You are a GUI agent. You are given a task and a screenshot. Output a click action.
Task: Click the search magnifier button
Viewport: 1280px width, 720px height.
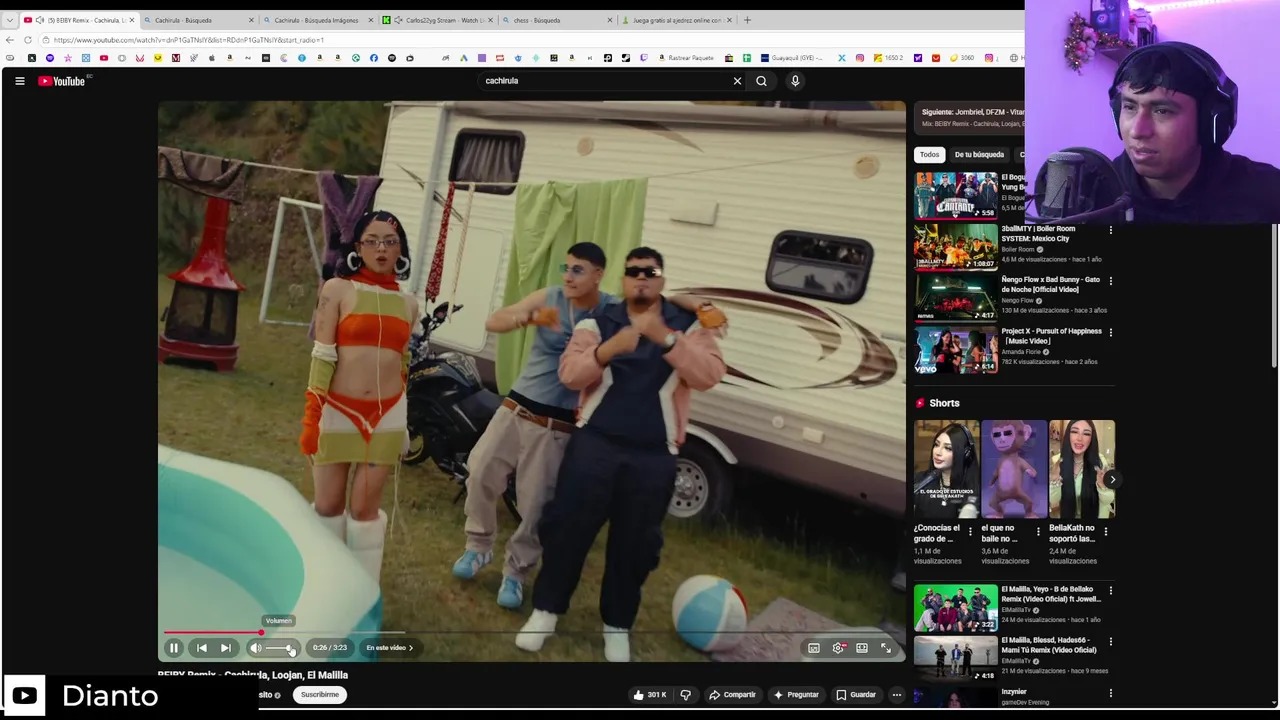coord(761,81)
